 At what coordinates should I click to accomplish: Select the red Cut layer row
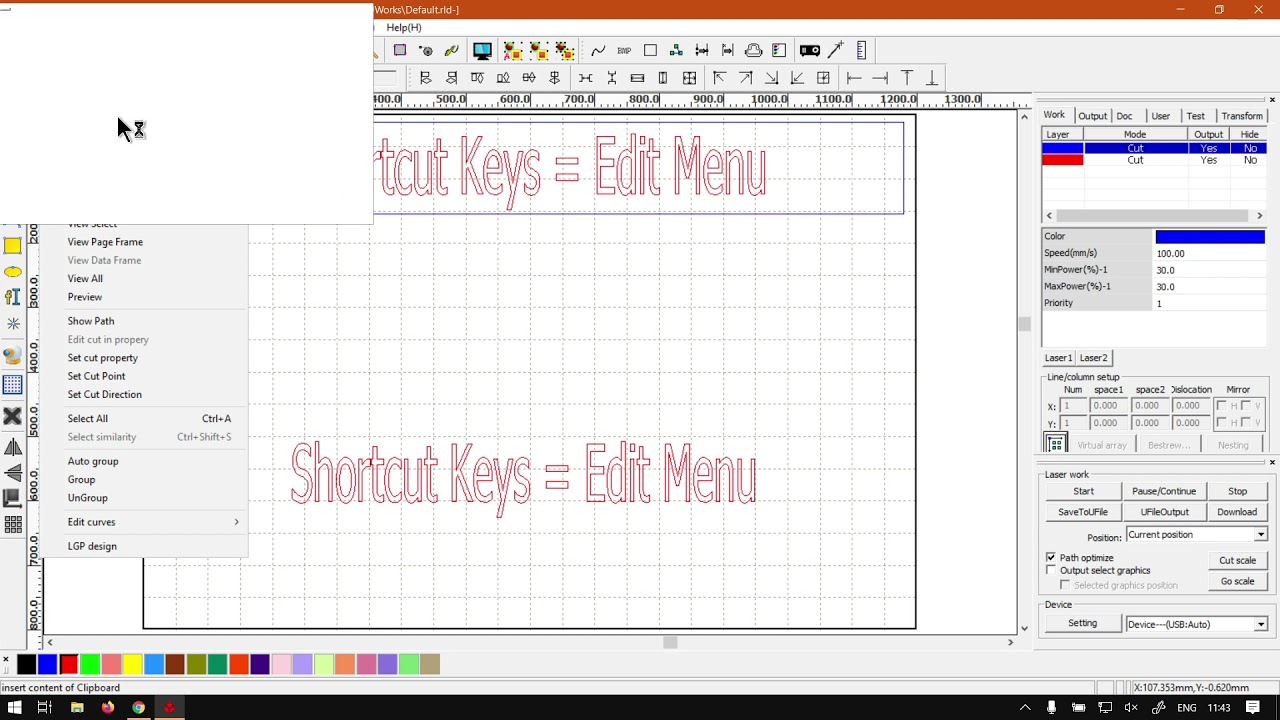[1155, 160]
